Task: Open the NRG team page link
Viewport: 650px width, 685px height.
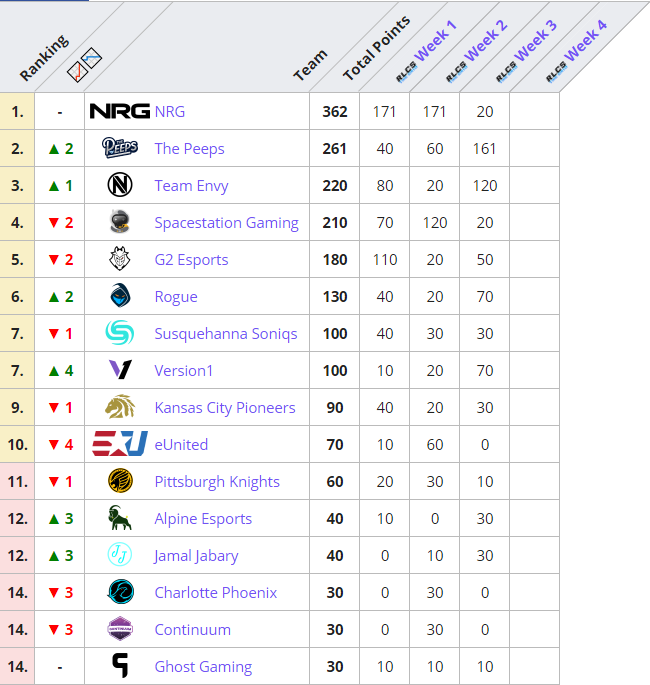Action: [170, 111]
